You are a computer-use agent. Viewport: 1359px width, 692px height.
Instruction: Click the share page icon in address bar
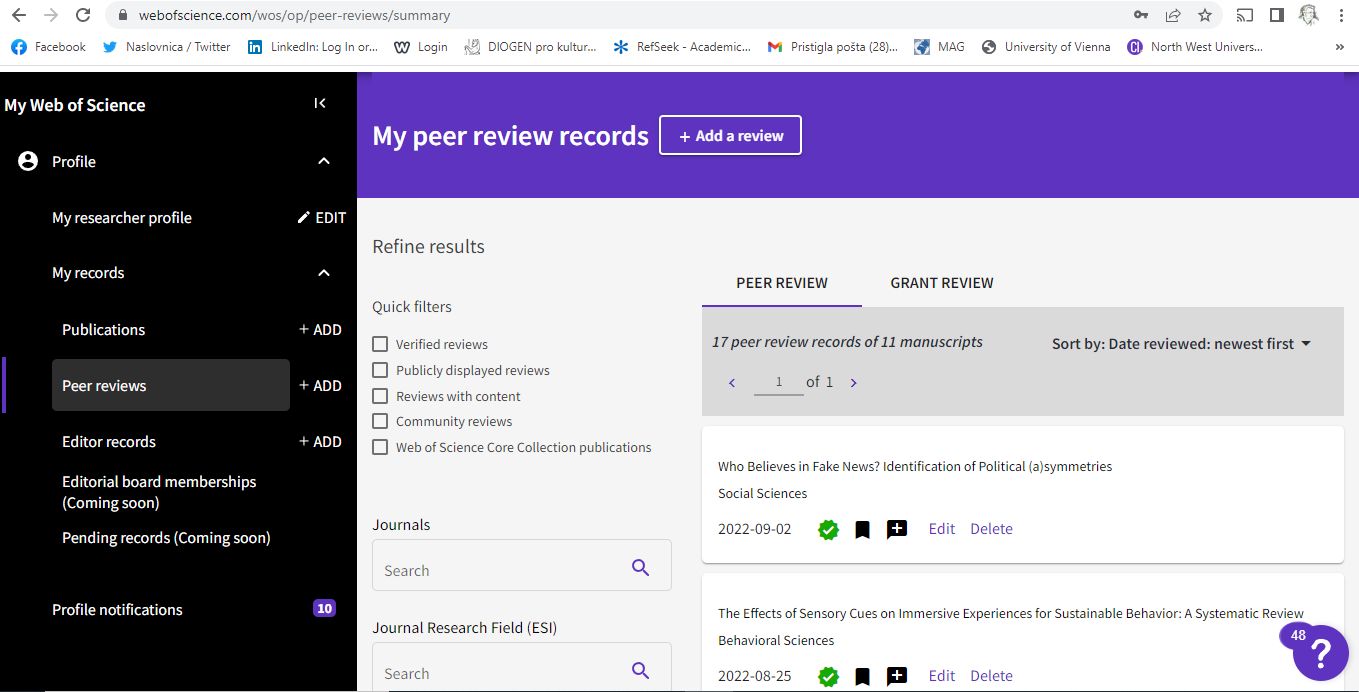(1173, 15)
